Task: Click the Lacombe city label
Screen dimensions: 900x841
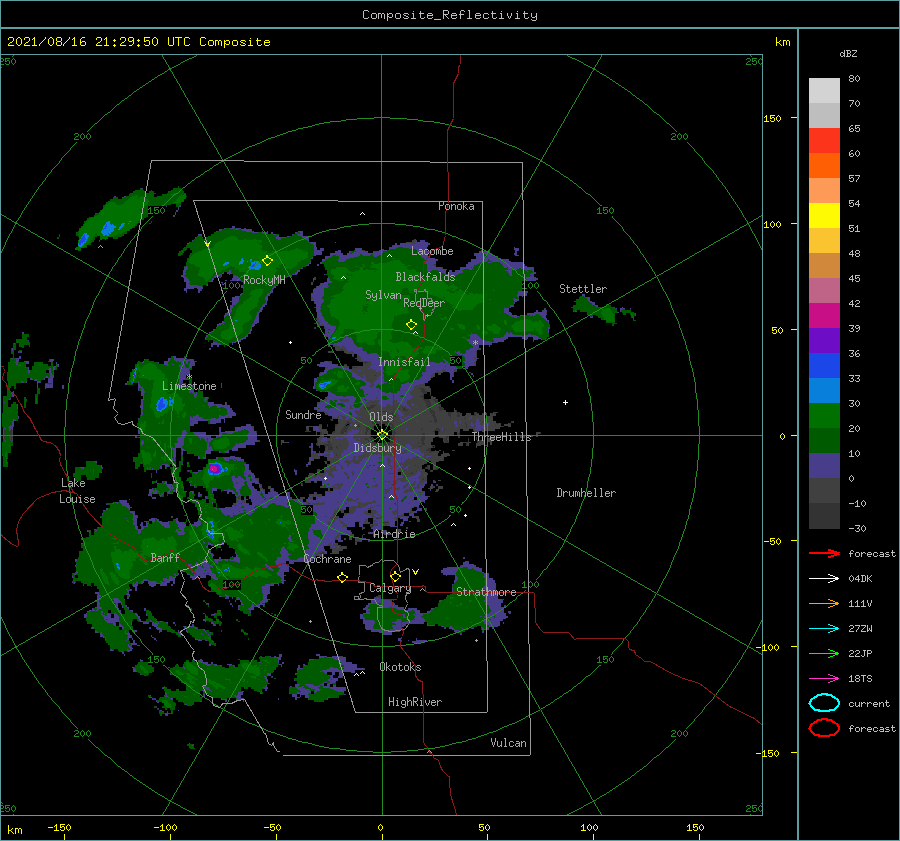Action: pyautogui.click(x=432, y=251)
